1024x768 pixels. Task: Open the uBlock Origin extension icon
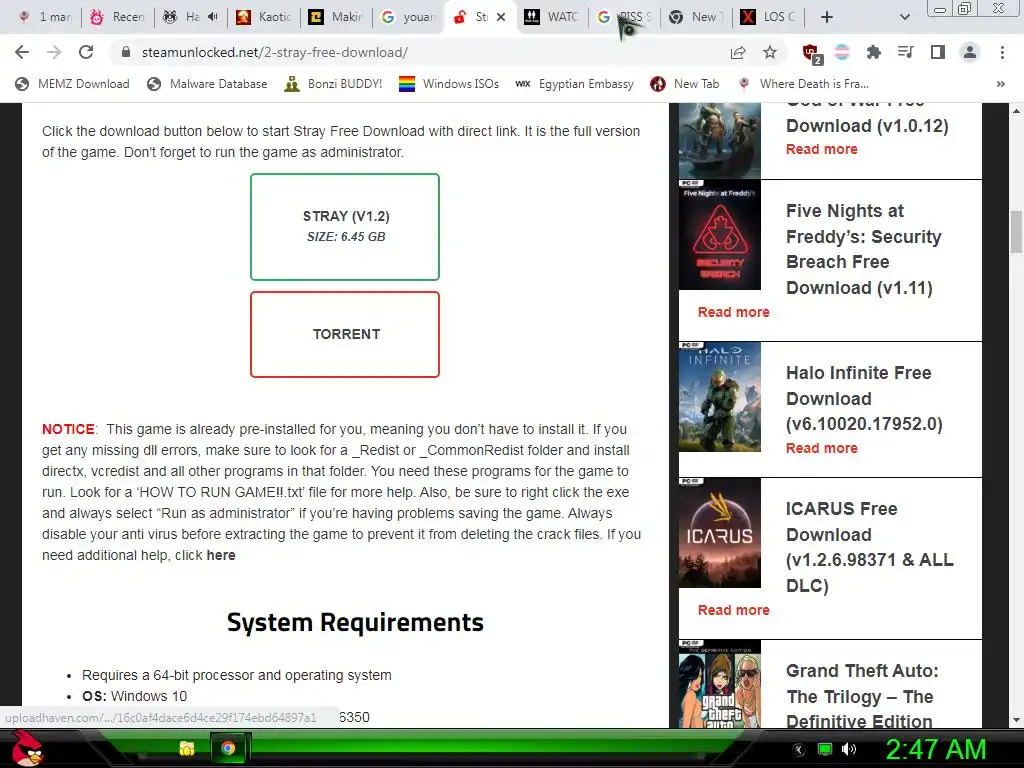tap(812, 54)
